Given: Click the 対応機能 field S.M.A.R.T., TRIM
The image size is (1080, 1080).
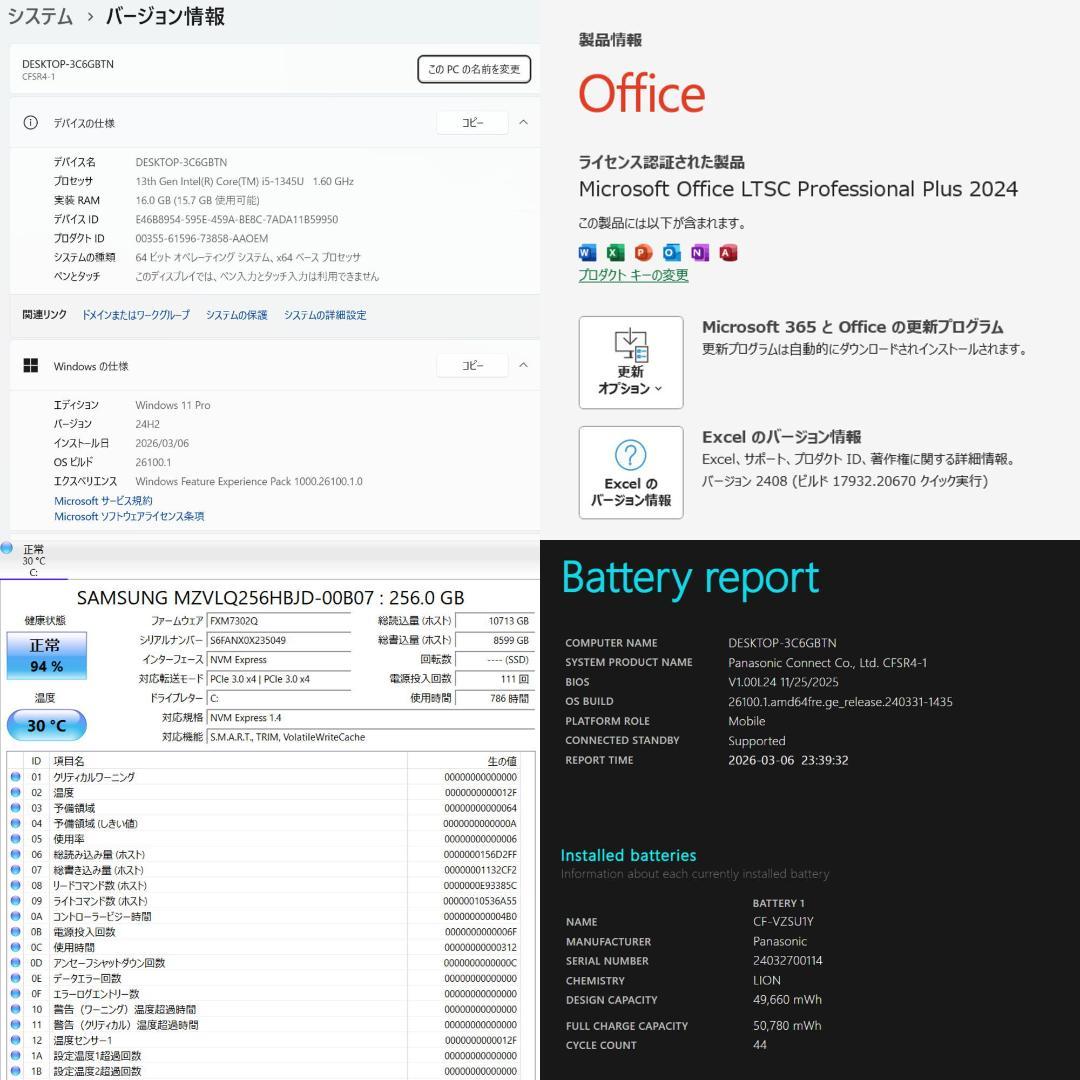Looking at the screenshot, I should pyautogui.click(x=371, y=737).
